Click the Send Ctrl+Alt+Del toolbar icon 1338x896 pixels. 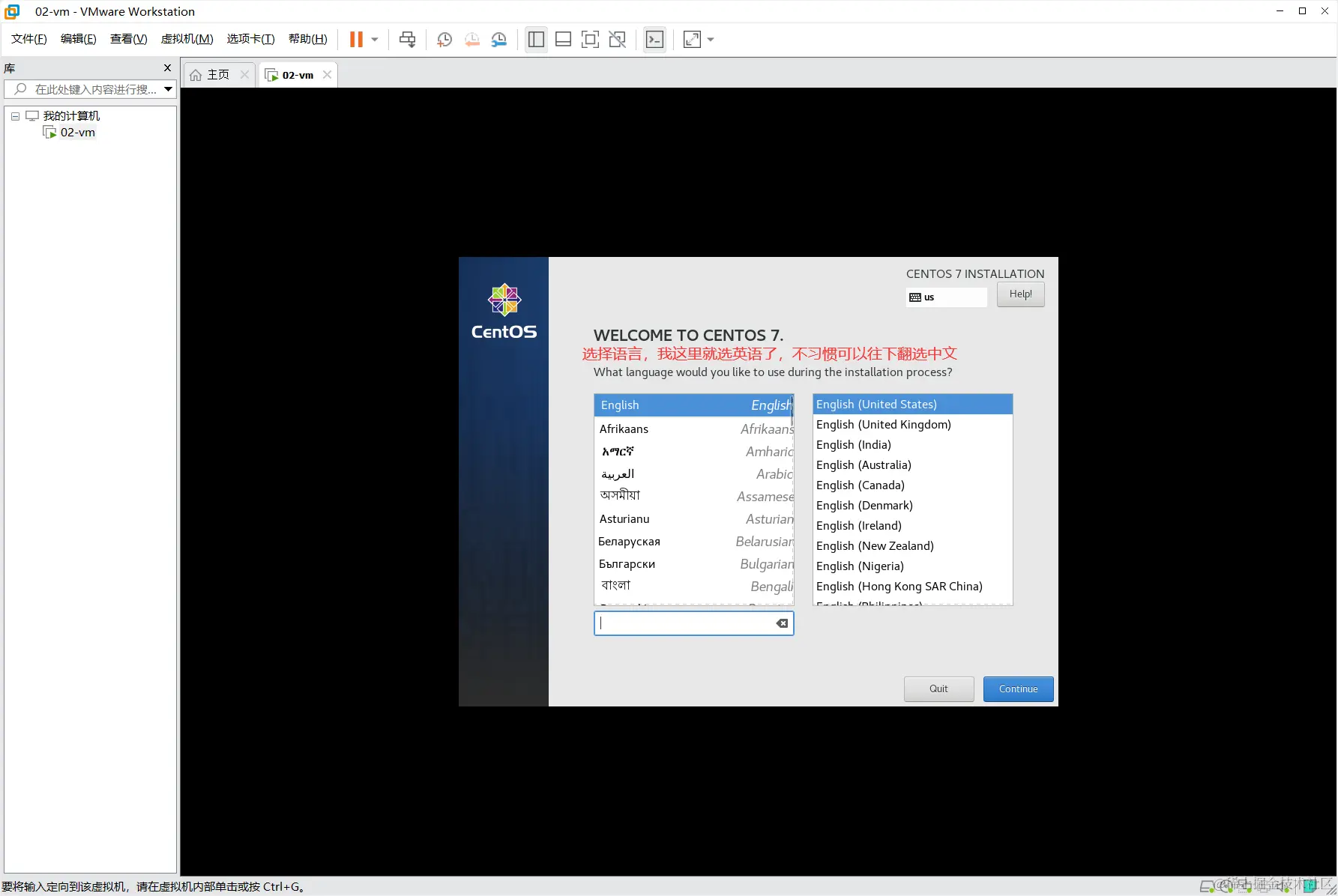click(407, 39)
